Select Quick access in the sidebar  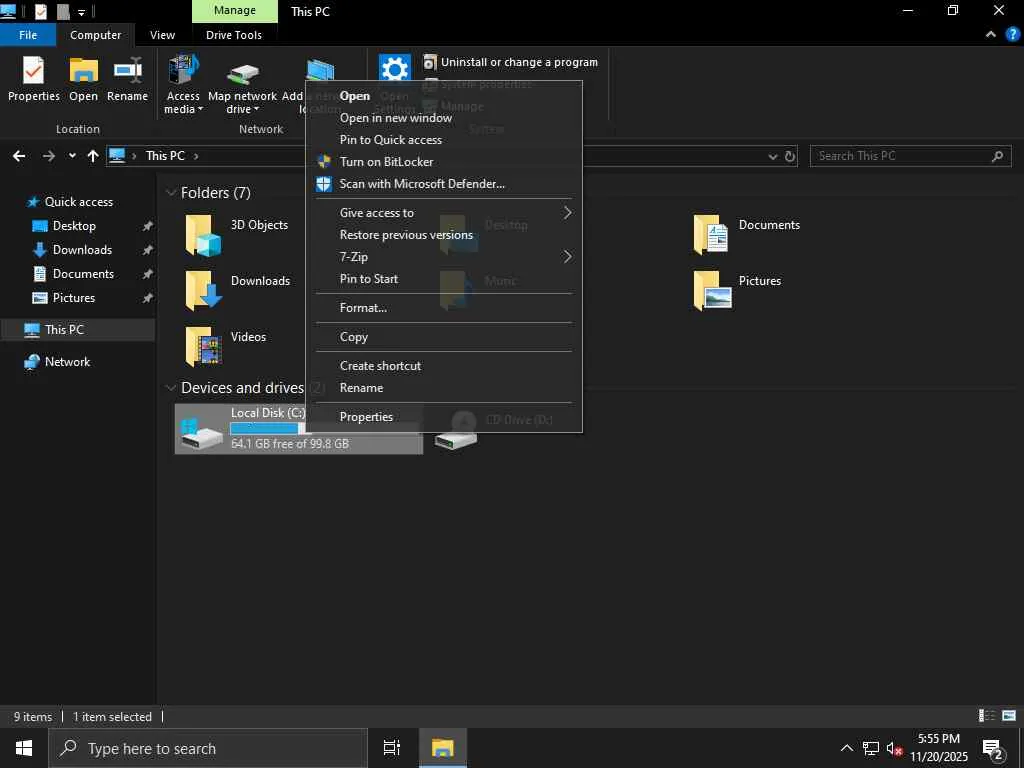point(78,202)
